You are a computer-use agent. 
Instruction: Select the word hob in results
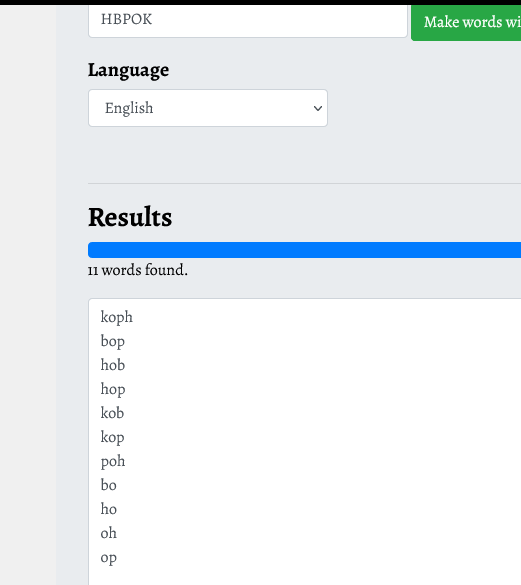[x=113, y=365]
